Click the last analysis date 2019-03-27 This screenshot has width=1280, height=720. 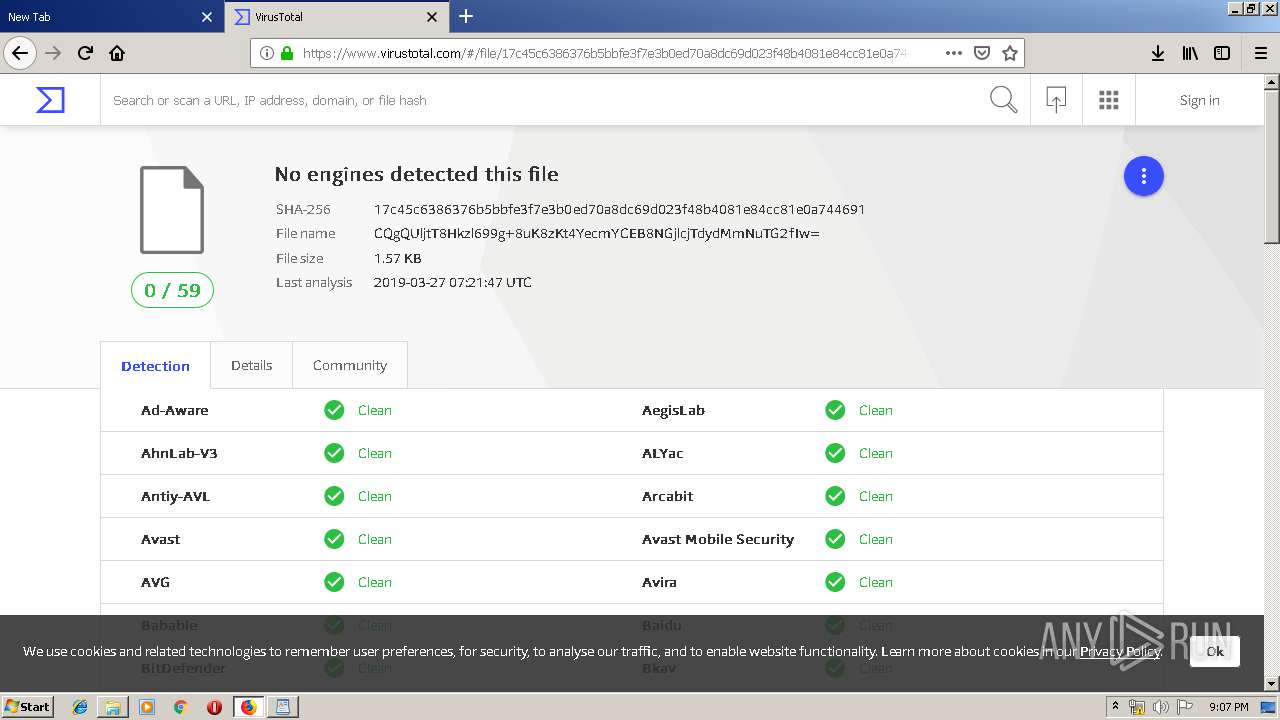point(452,282)
